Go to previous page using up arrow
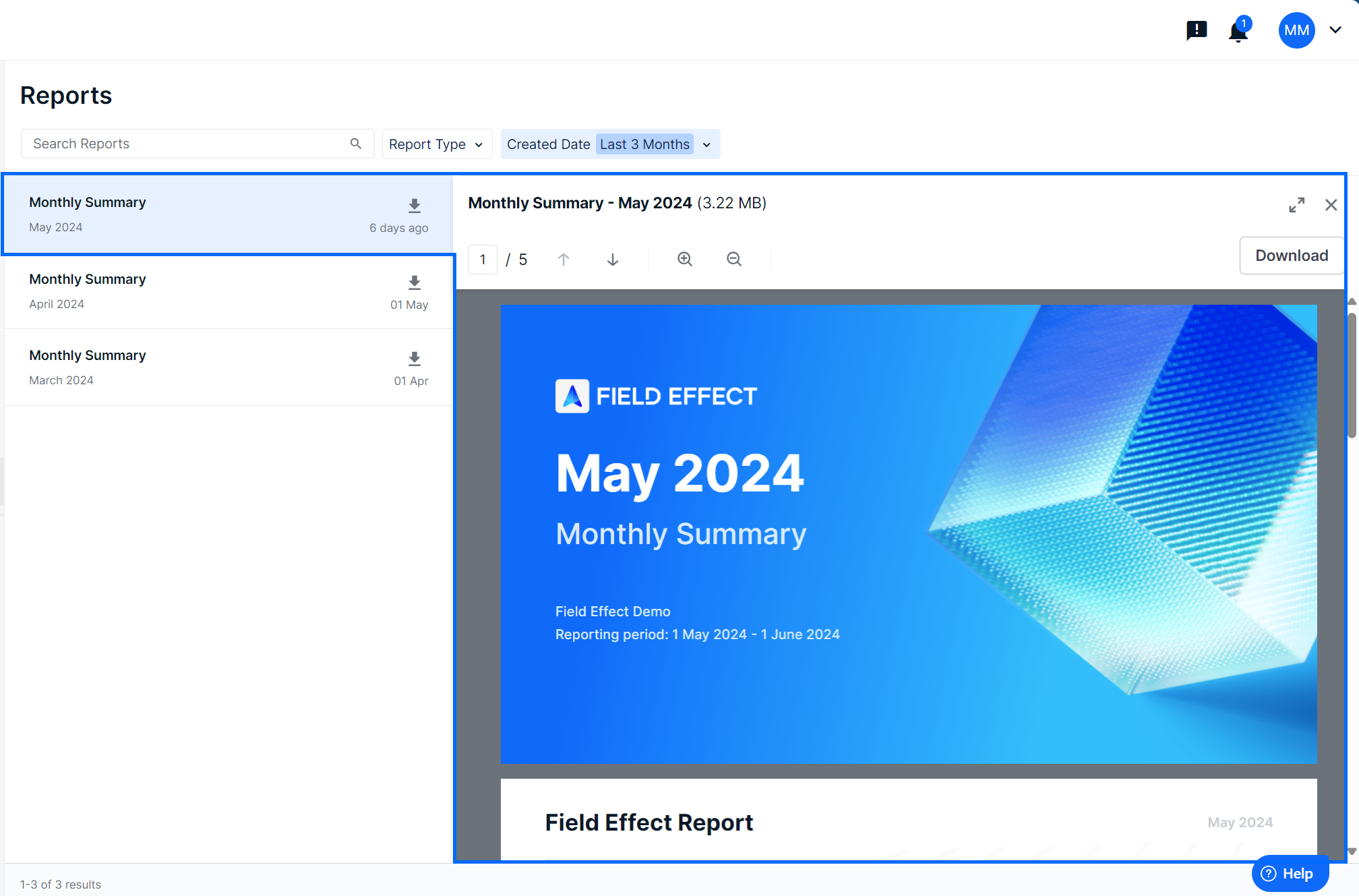Viewport: 1359px width, 896px height. (x=564, y=260)
